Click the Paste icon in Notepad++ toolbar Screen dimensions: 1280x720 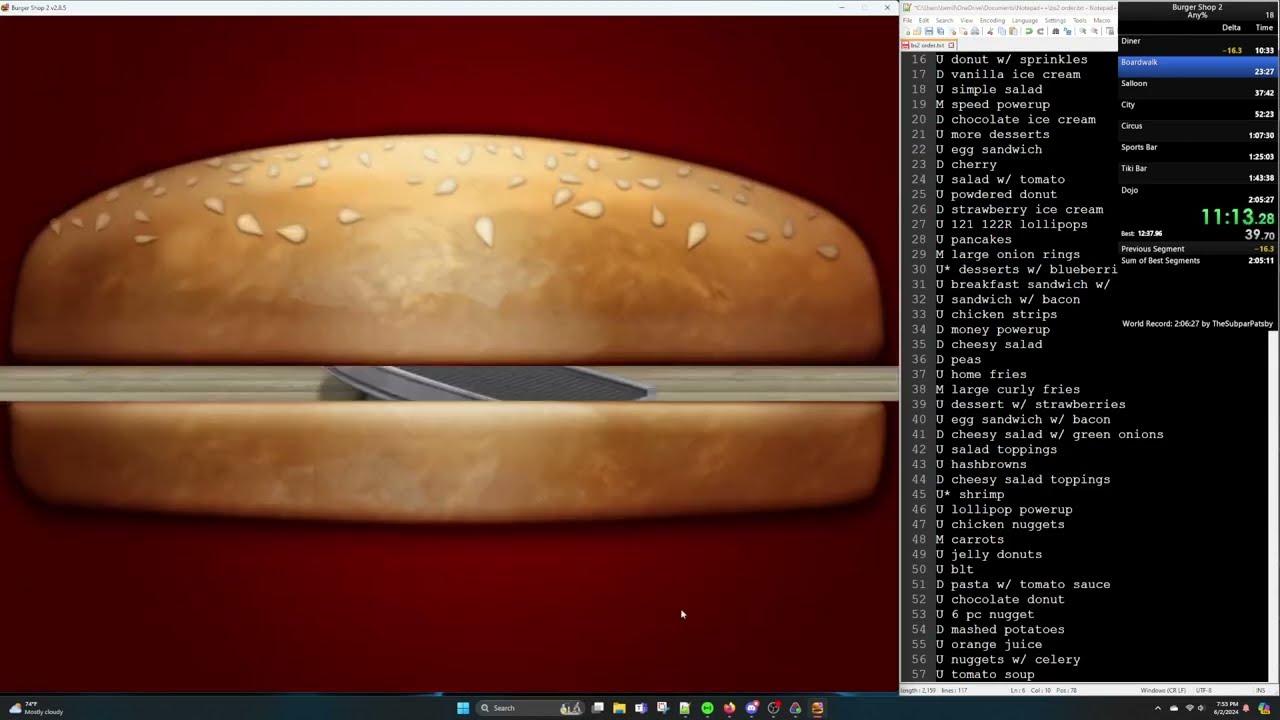[1013, 31]
